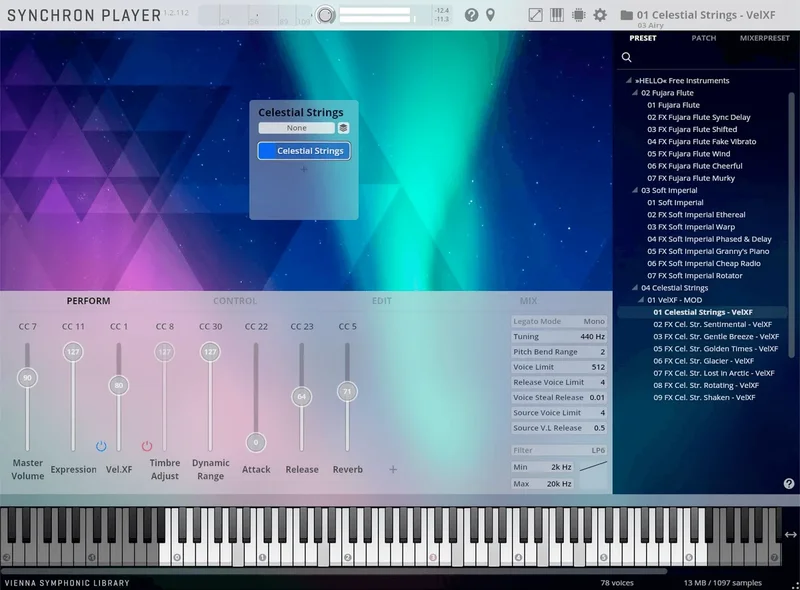Toggle the red power button for Timbre Adjust
The image size is (800, 590).
point(147,446)
